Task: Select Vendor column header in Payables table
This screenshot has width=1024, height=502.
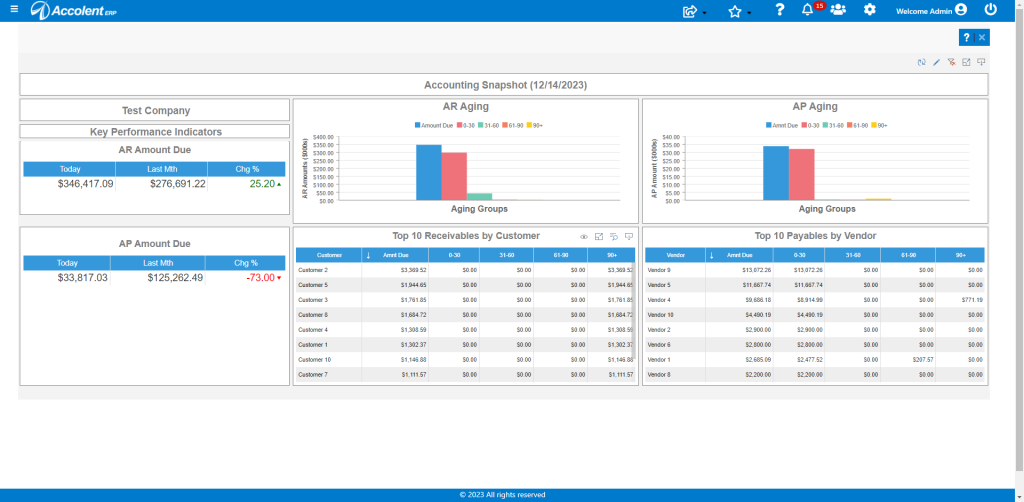Action: coord(675,255)
